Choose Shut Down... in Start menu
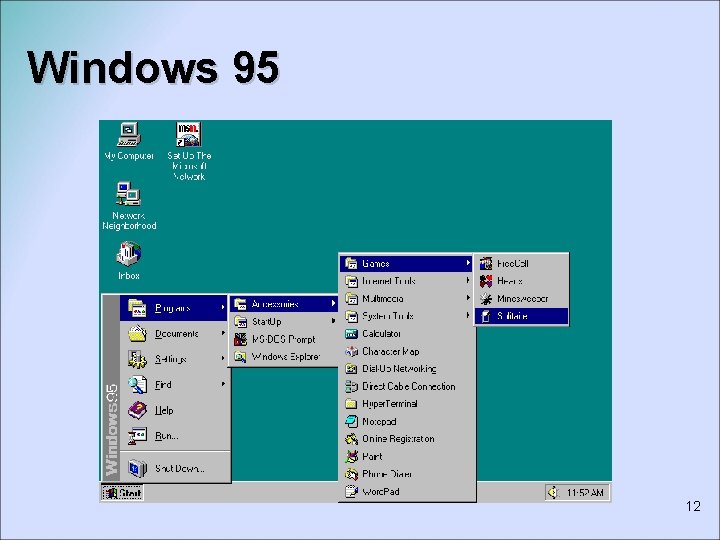This screenshot has height=540, width=720. (x=174, y=468)
